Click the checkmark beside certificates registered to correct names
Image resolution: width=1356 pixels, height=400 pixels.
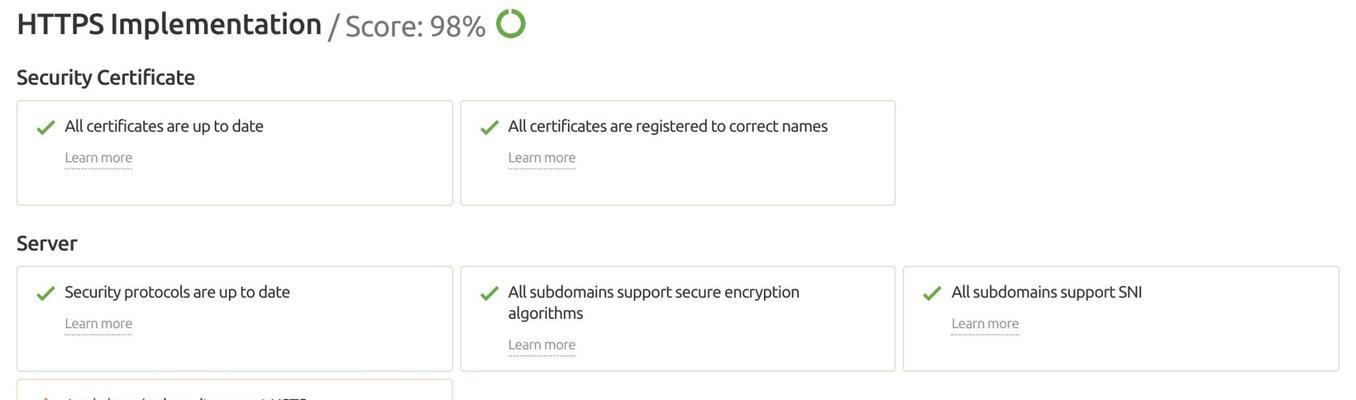pyautogui.click(x=489, y=128)
